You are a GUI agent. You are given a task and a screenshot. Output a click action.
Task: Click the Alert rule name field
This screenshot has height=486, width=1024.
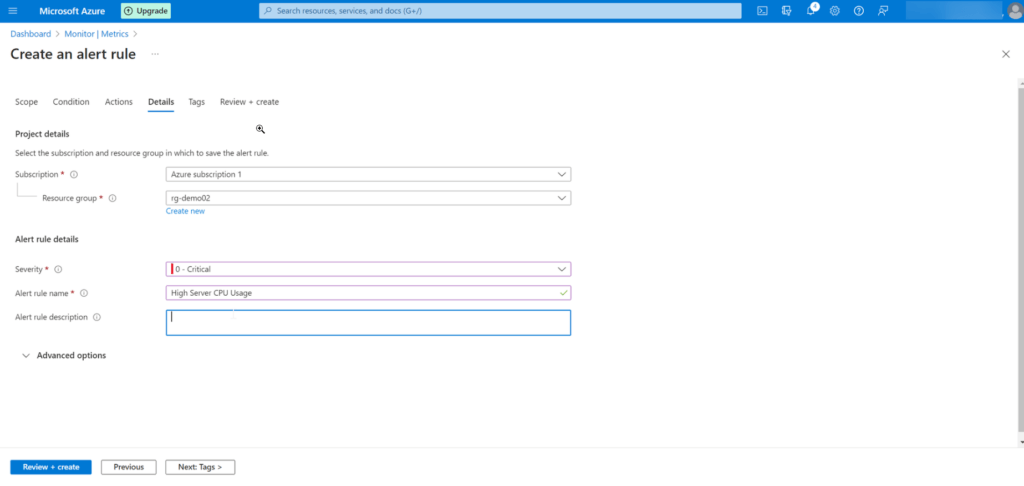tap(368, 293)
